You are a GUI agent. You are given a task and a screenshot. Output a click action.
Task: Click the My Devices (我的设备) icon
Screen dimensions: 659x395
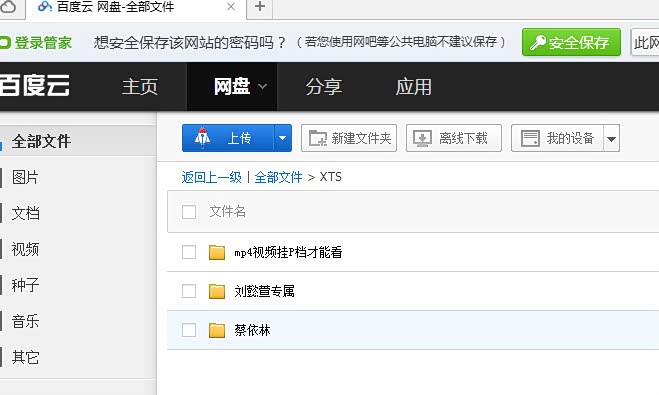point(530,138)
